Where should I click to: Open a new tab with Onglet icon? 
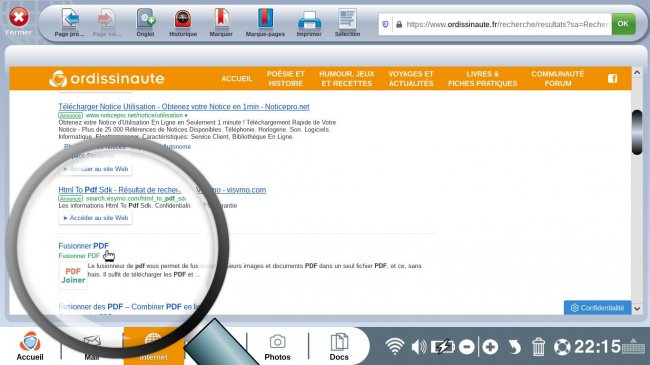tap(146, 19)
